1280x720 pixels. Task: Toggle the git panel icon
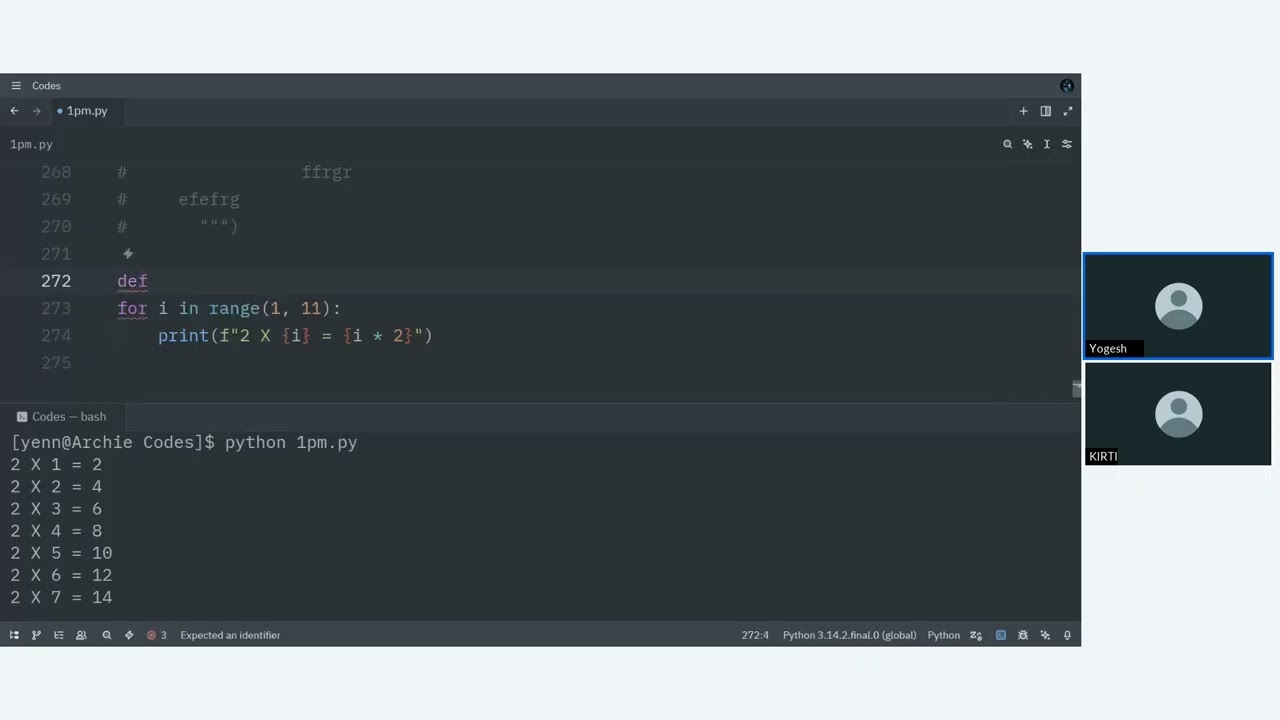click(x=36, y=635)
